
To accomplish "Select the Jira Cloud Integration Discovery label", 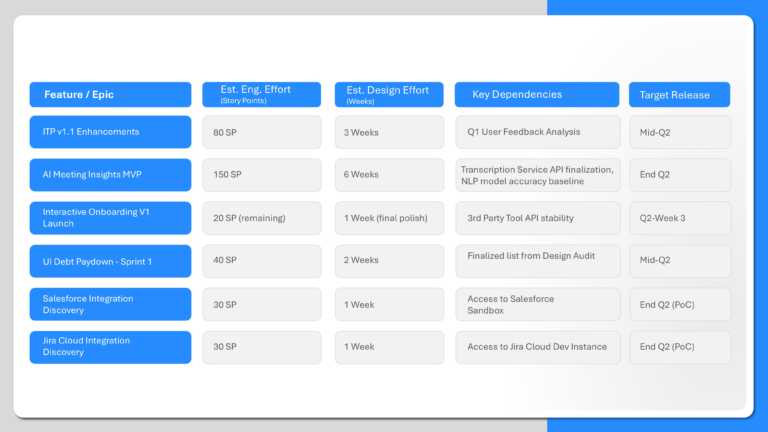I will 110,347.
